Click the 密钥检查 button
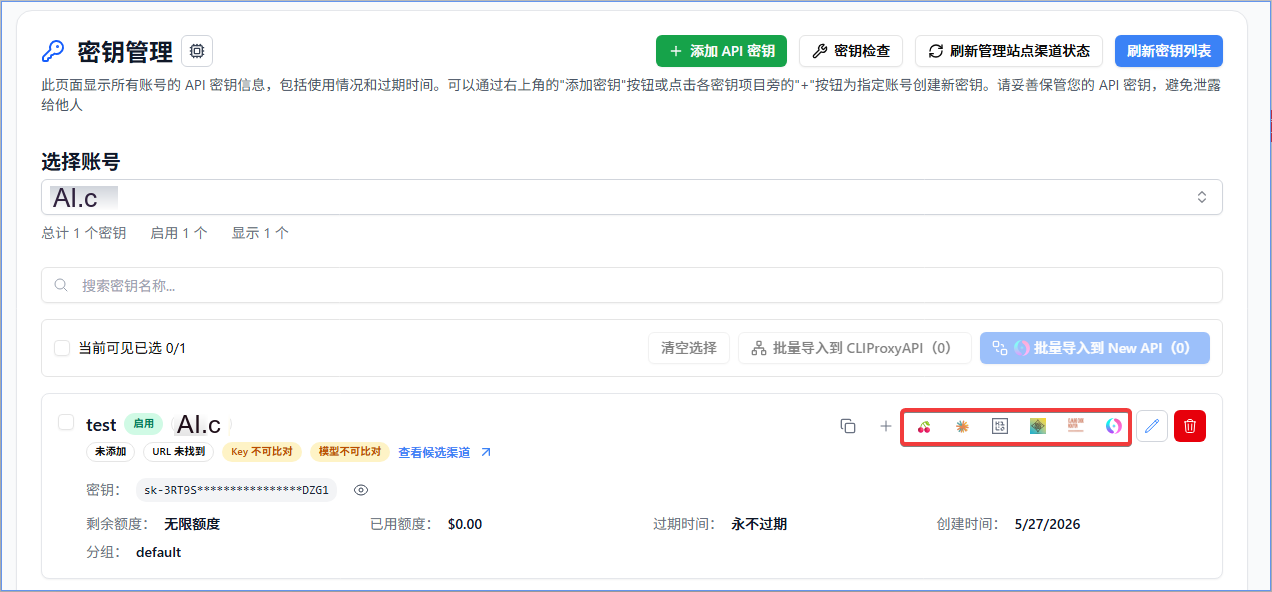This screenshot has height=592, width=1272. pyautogui.click(x=851, y=51)
